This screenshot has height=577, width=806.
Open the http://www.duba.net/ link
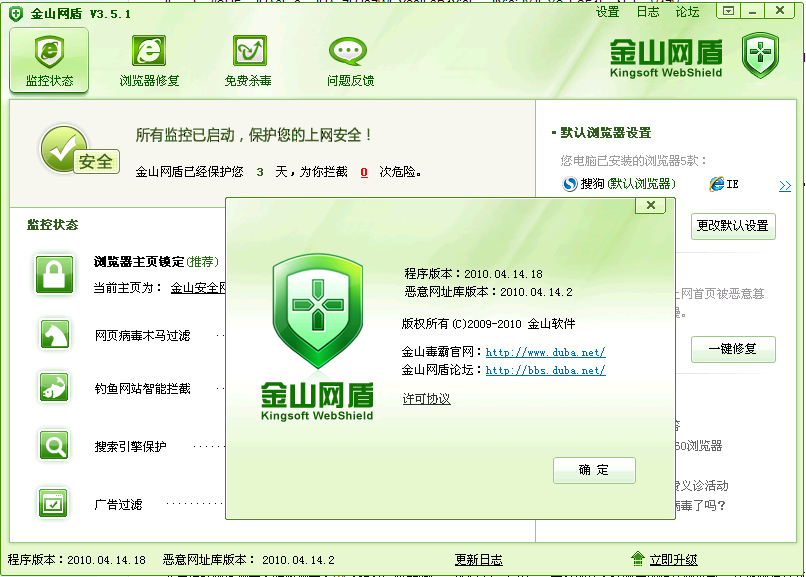coord(545,352)
